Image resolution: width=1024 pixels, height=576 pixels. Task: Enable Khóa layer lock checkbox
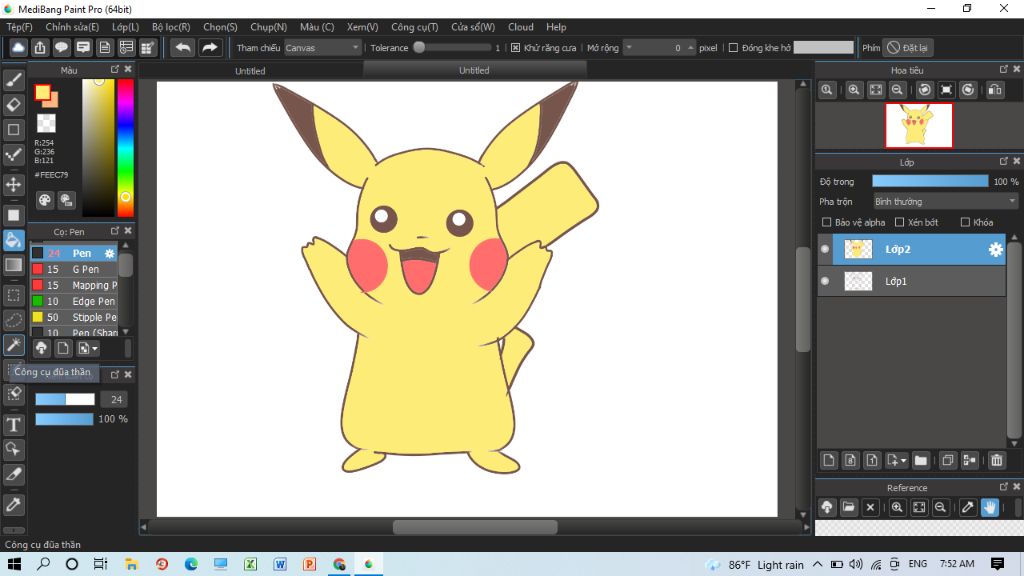pos(965,223)
